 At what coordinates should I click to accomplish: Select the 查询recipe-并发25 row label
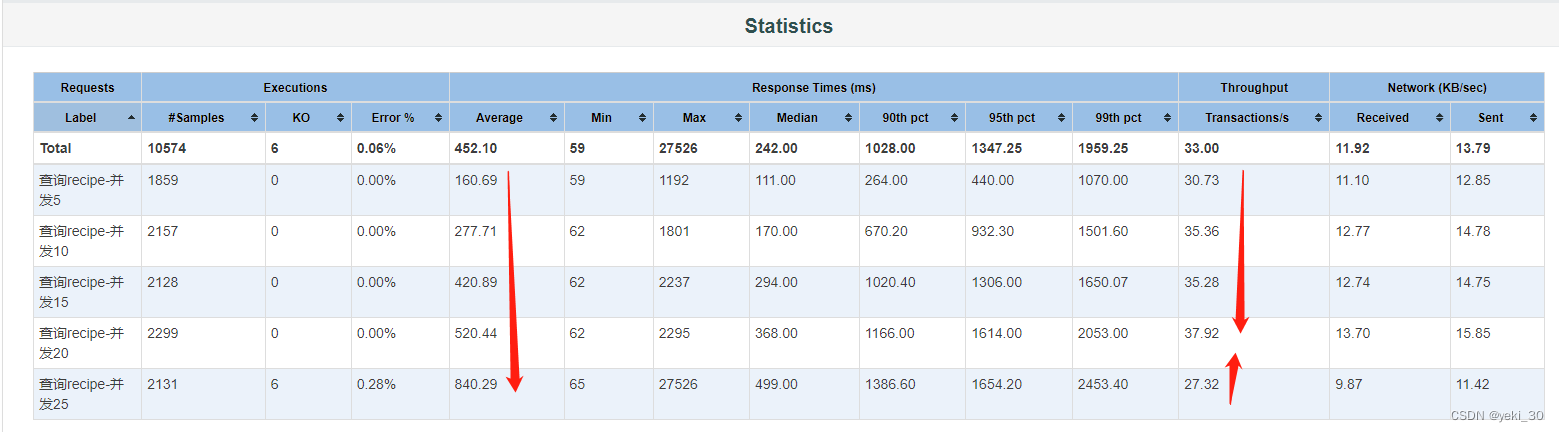point(81,394)
